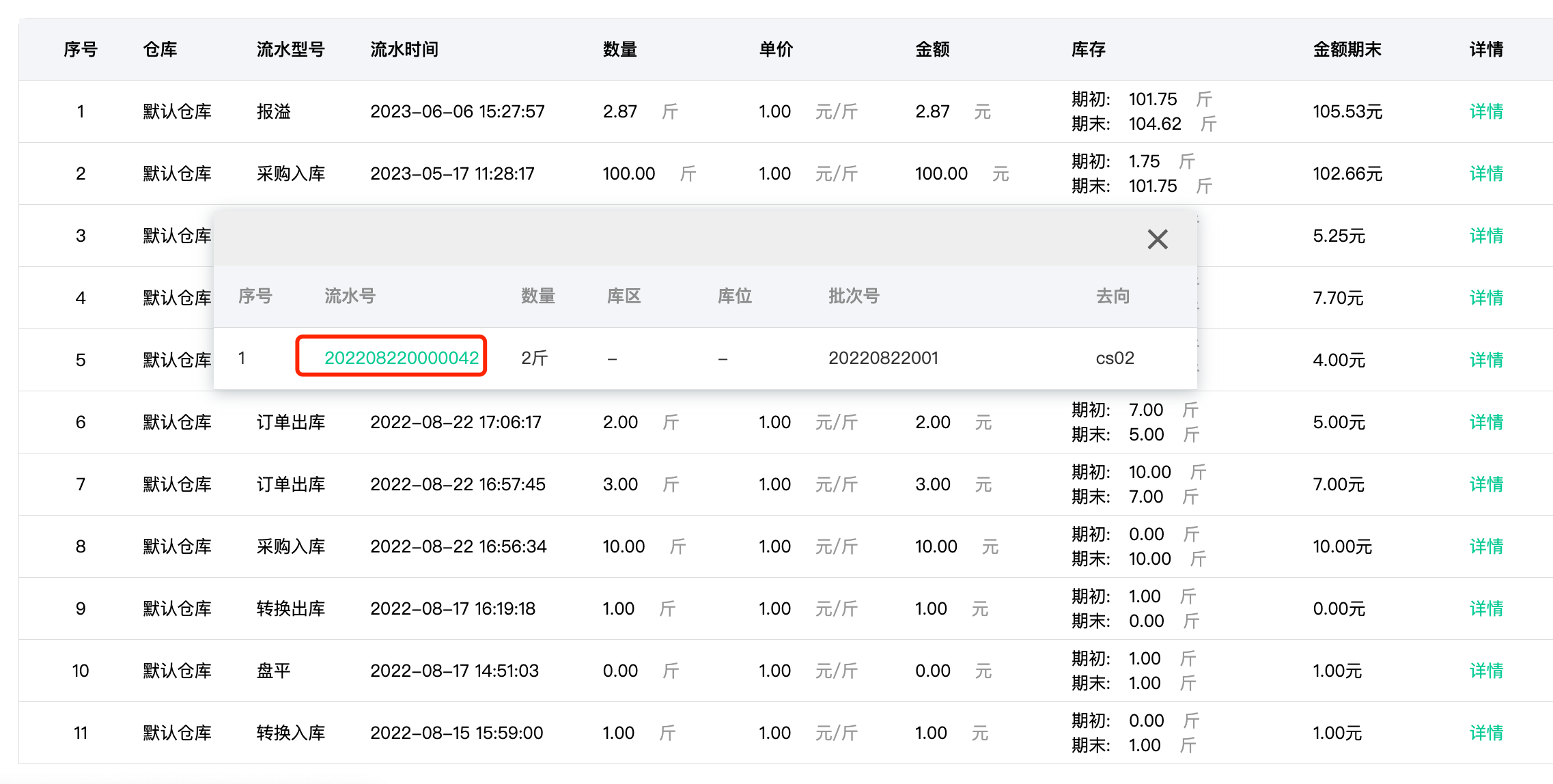Select batch number 20220822001 cell

tap(883, 358)
